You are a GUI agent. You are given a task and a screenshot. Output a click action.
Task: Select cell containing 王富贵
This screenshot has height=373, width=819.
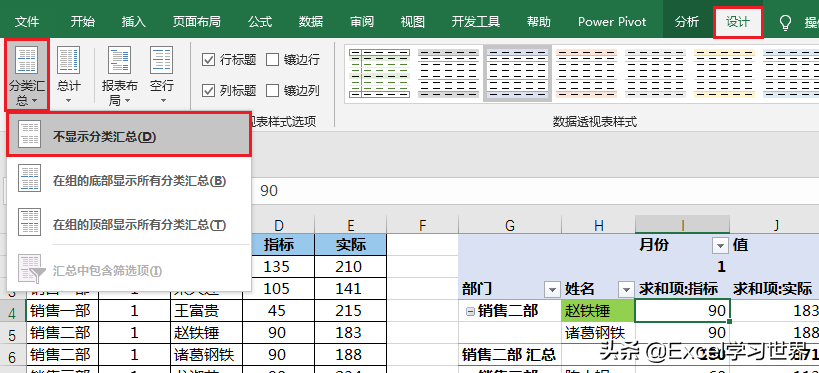pos(206,311)
